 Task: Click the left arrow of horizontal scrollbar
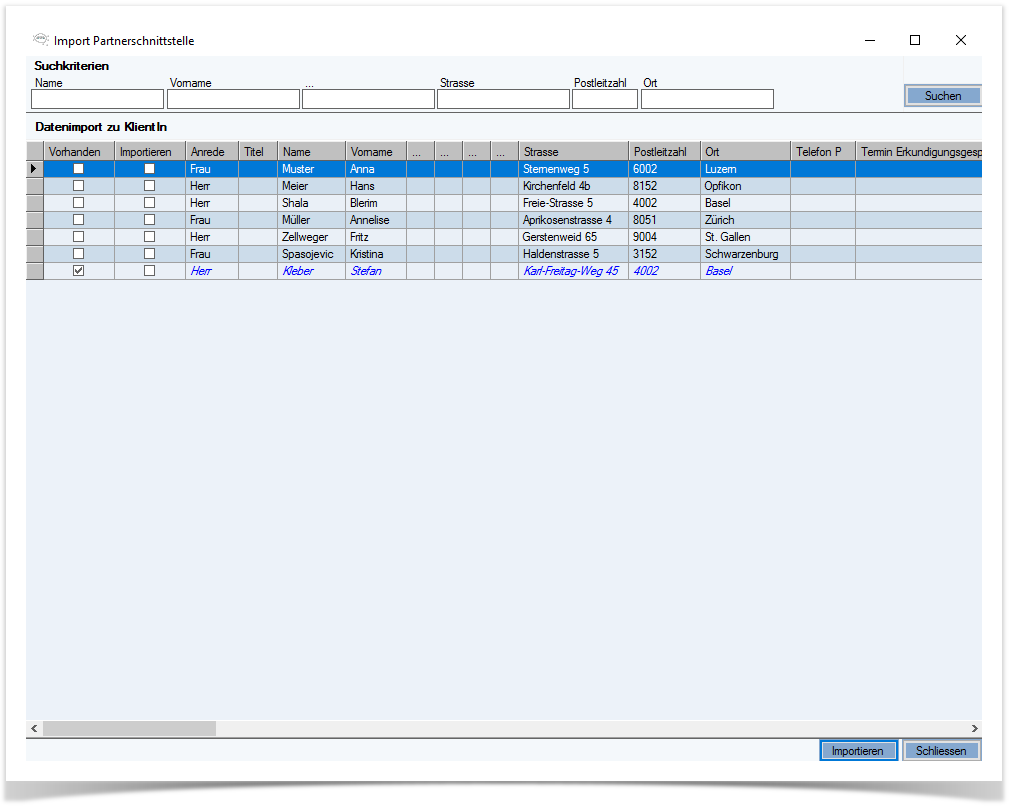coord(34,728)
